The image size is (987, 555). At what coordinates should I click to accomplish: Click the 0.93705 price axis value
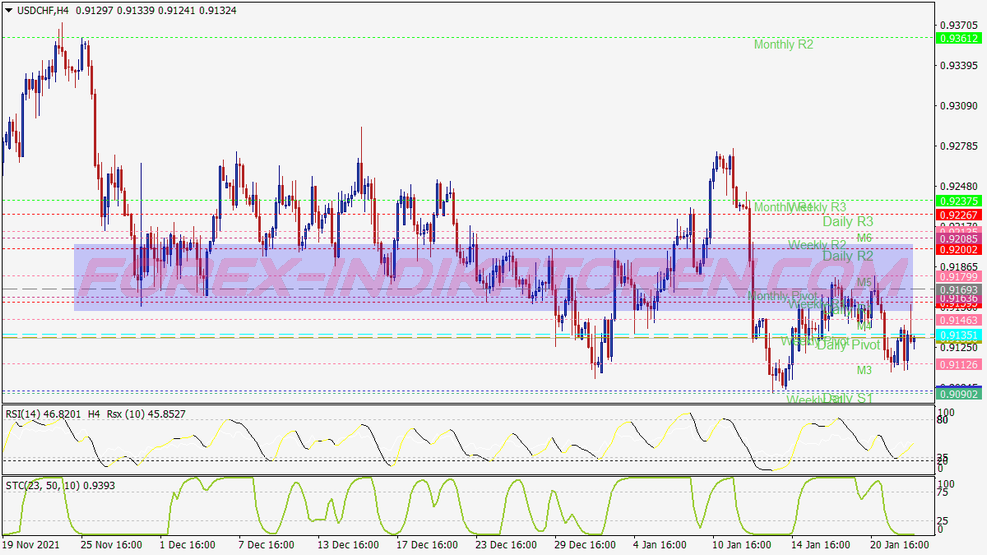coord(959,25)
